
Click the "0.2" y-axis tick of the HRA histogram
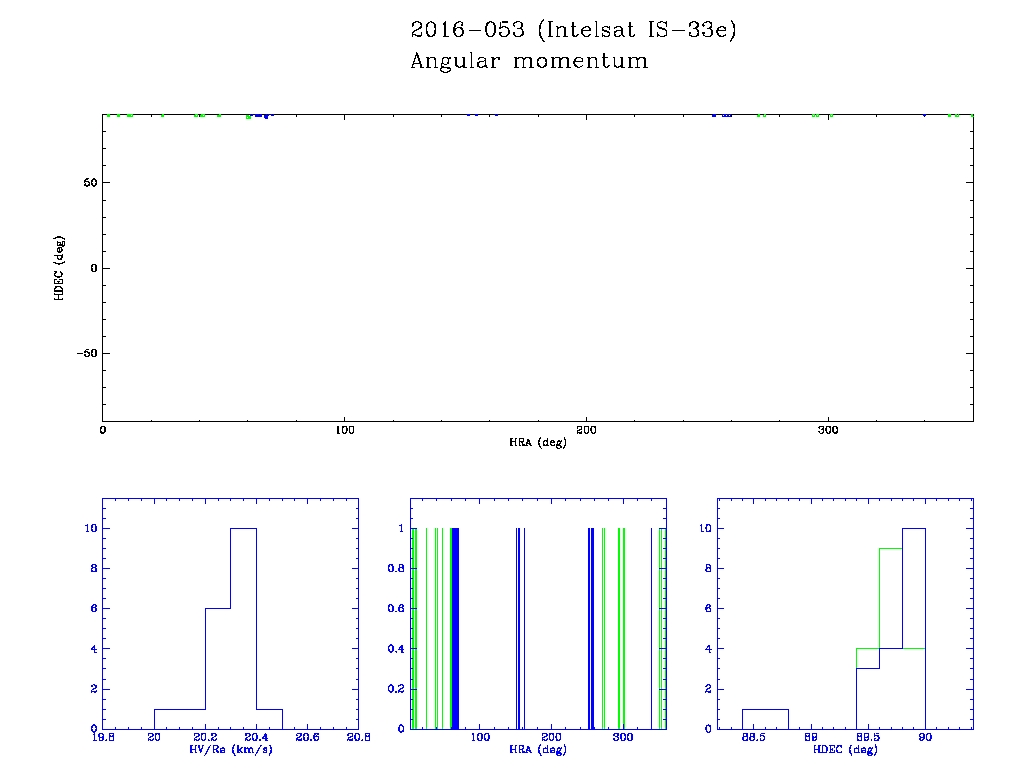pyautogui.click(x=396, y=689)
